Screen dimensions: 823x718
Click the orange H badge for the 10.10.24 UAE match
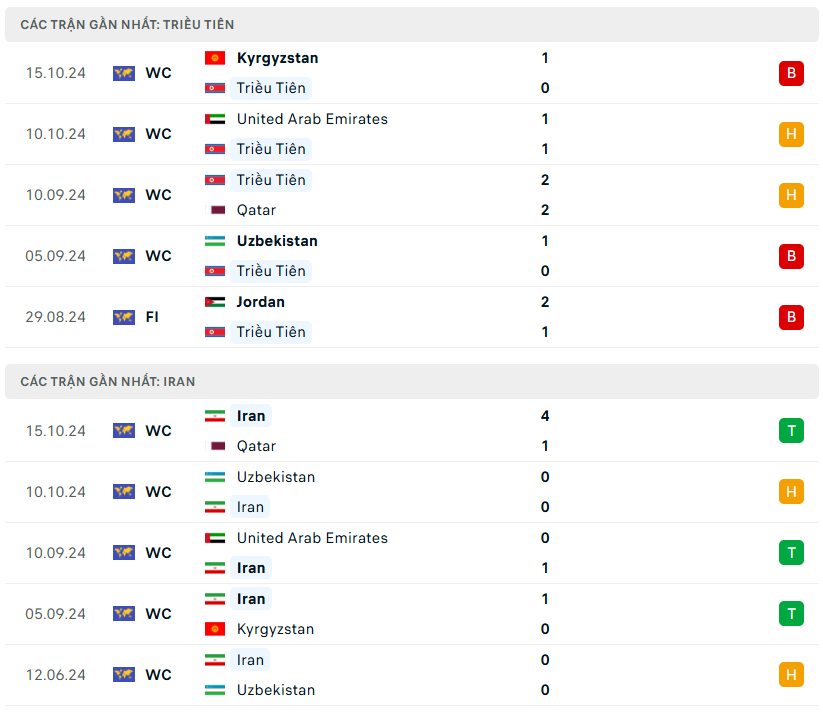click(x=791, y=134)
